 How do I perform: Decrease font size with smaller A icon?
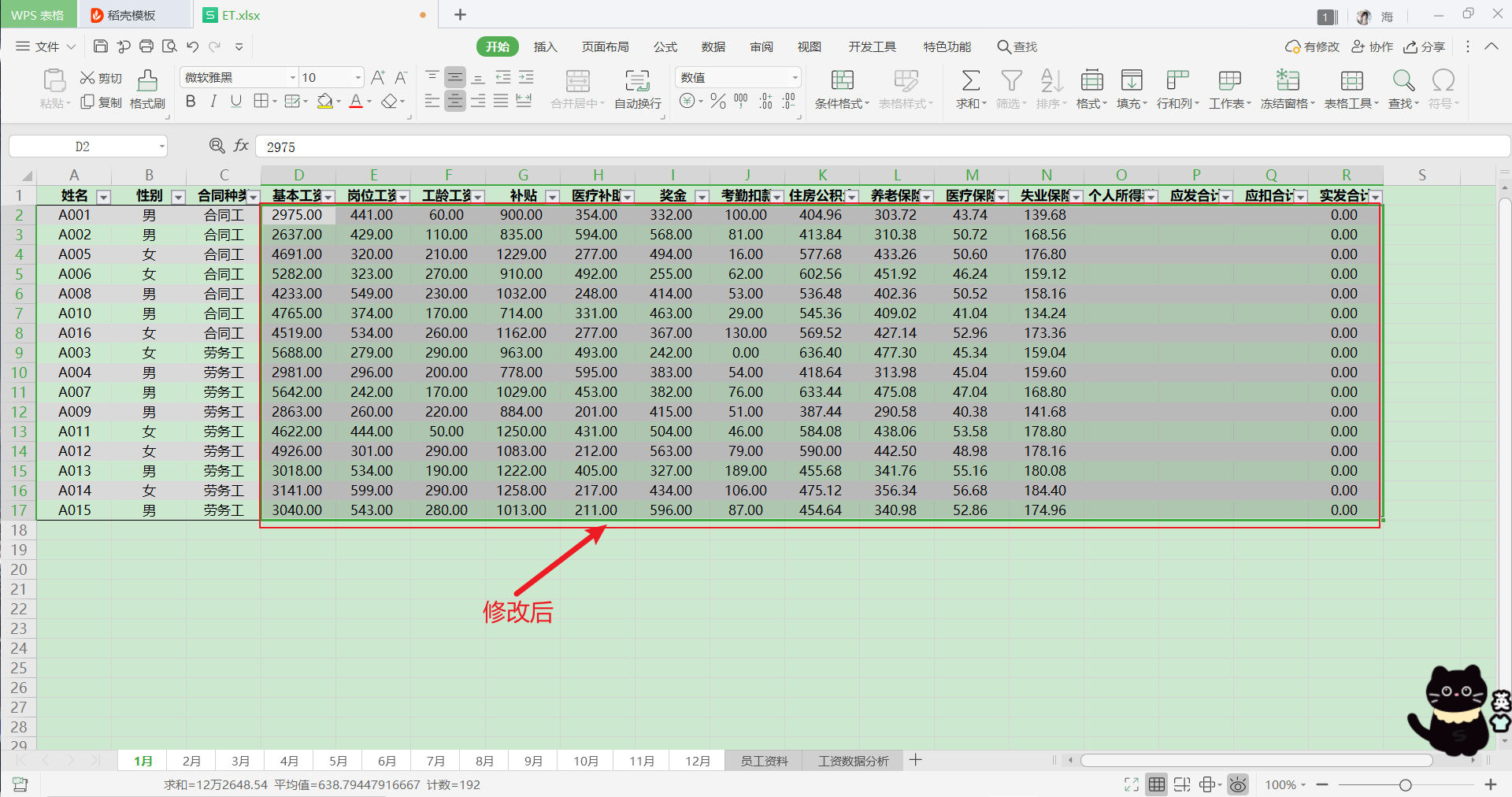[401, 77]
